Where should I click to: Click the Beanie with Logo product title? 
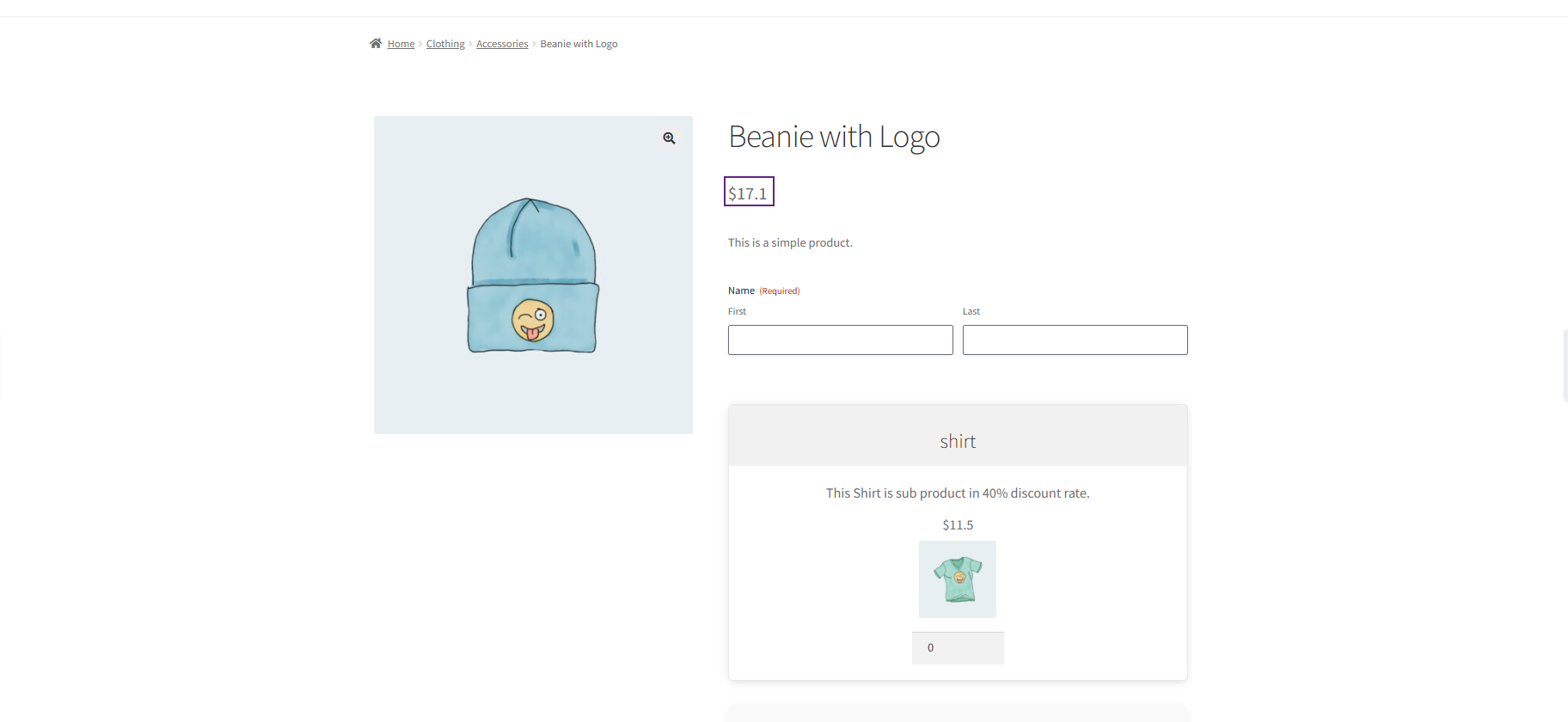[x=834, y=138]
